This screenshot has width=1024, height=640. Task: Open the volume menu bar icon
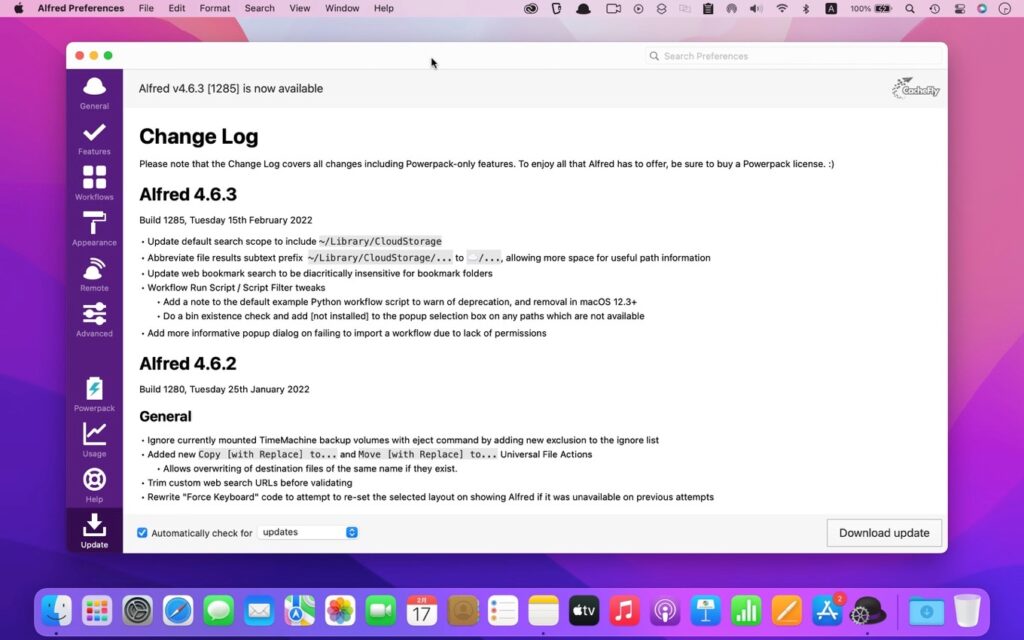click(x=756, y=8)
